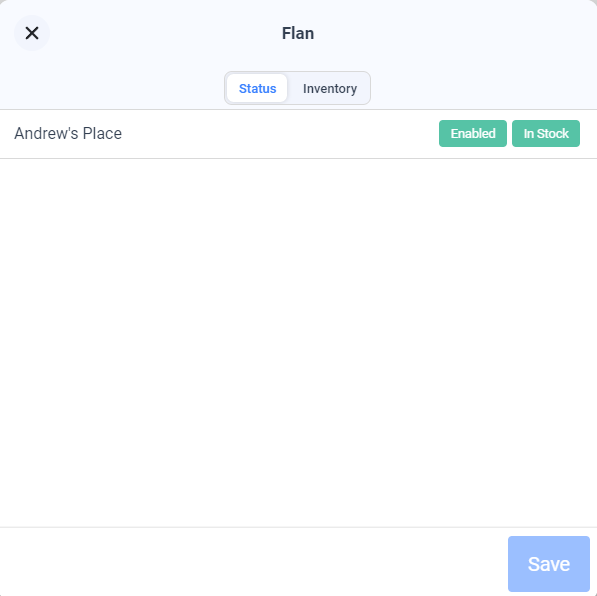Select the Andrew's Place location row

coord(298,134)
